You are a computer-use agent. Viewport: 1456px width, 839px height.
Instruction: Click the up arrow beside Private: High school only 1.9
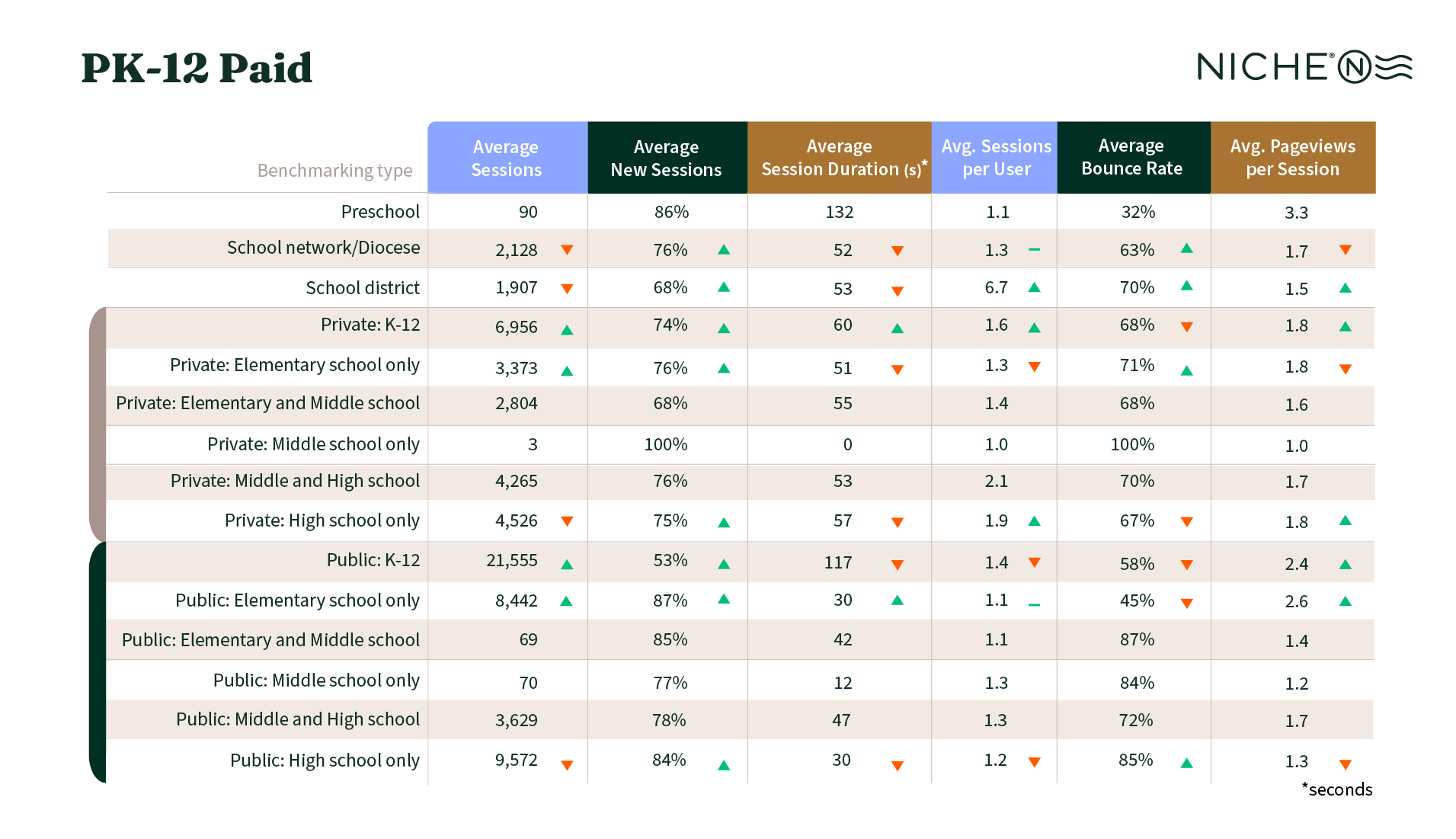click(x=1034, y=521)
